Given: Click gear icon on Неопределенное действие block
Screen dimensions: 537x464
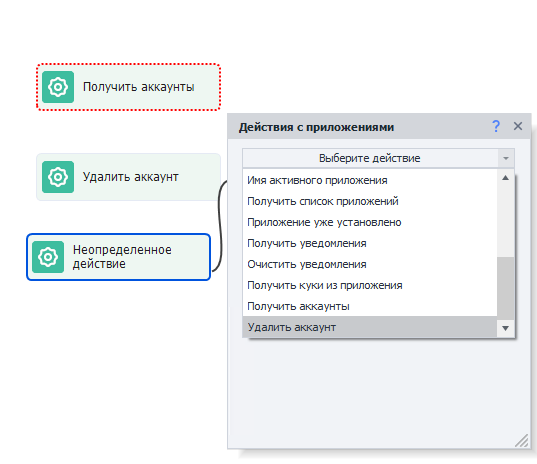Looking at the screenshot, I should (x=48, y=257).
